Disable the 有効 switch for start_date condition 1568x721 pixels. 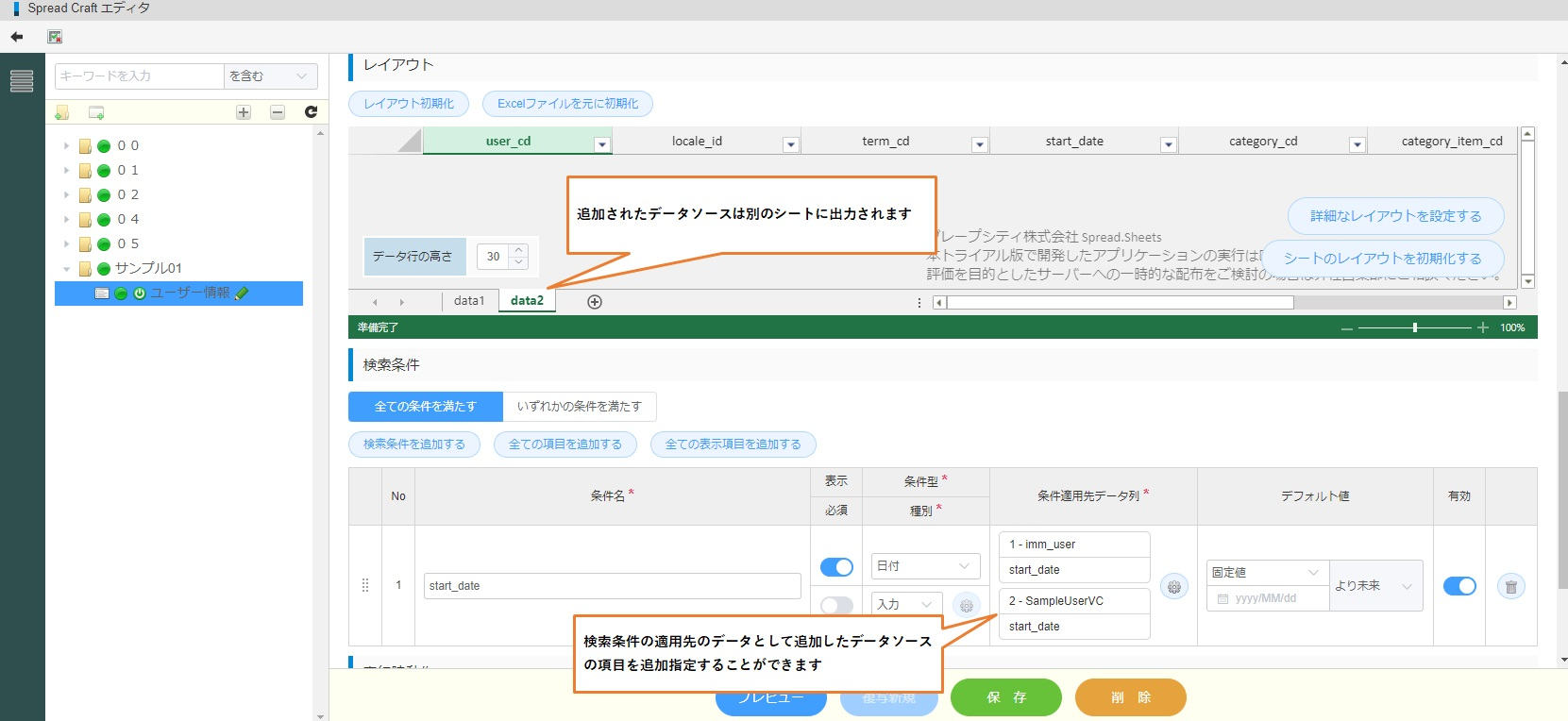(1459, 586)
